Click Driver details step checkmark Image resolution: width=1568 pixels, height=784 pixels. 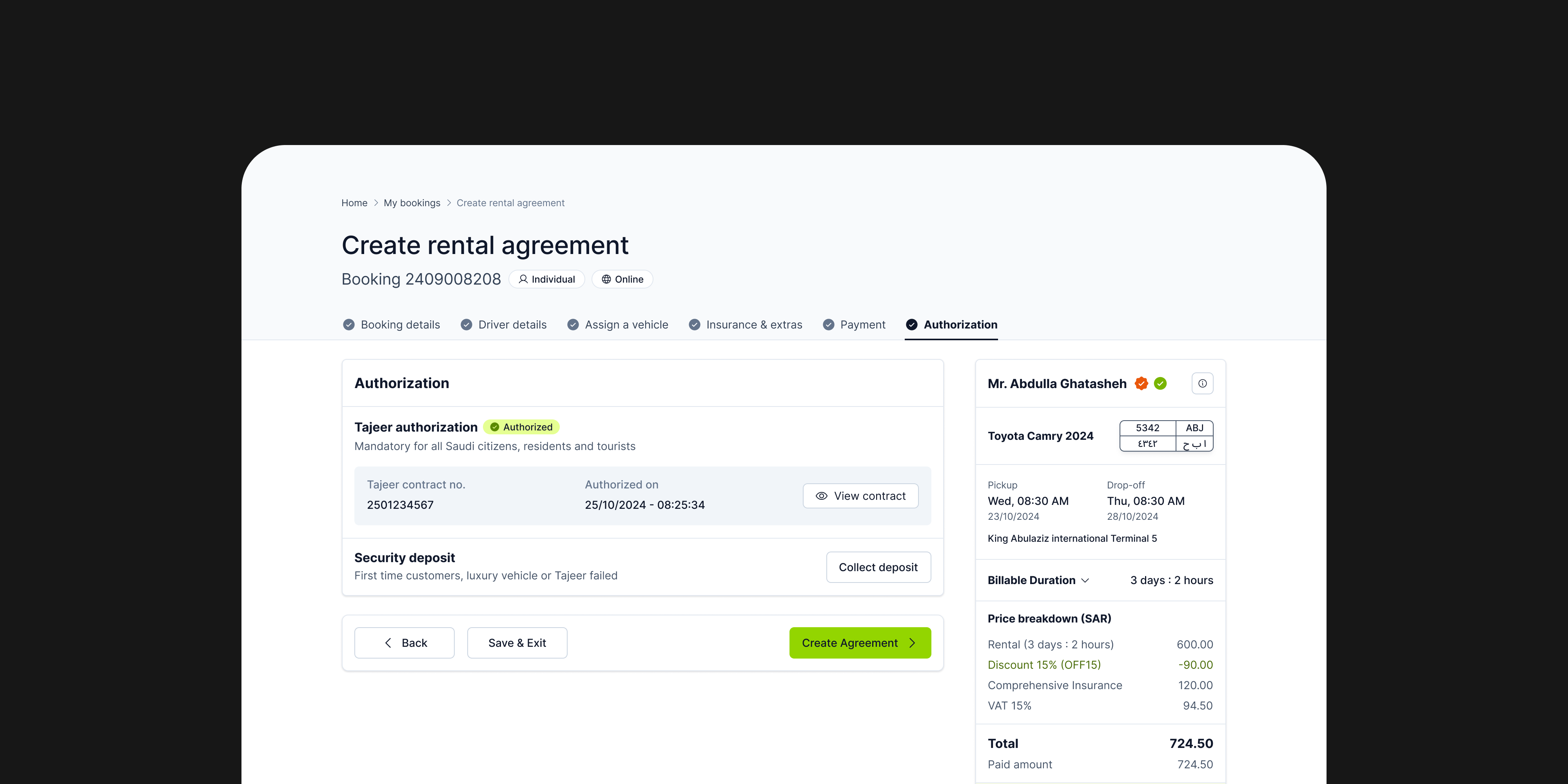pyautogui.click(x=466, y=325)
